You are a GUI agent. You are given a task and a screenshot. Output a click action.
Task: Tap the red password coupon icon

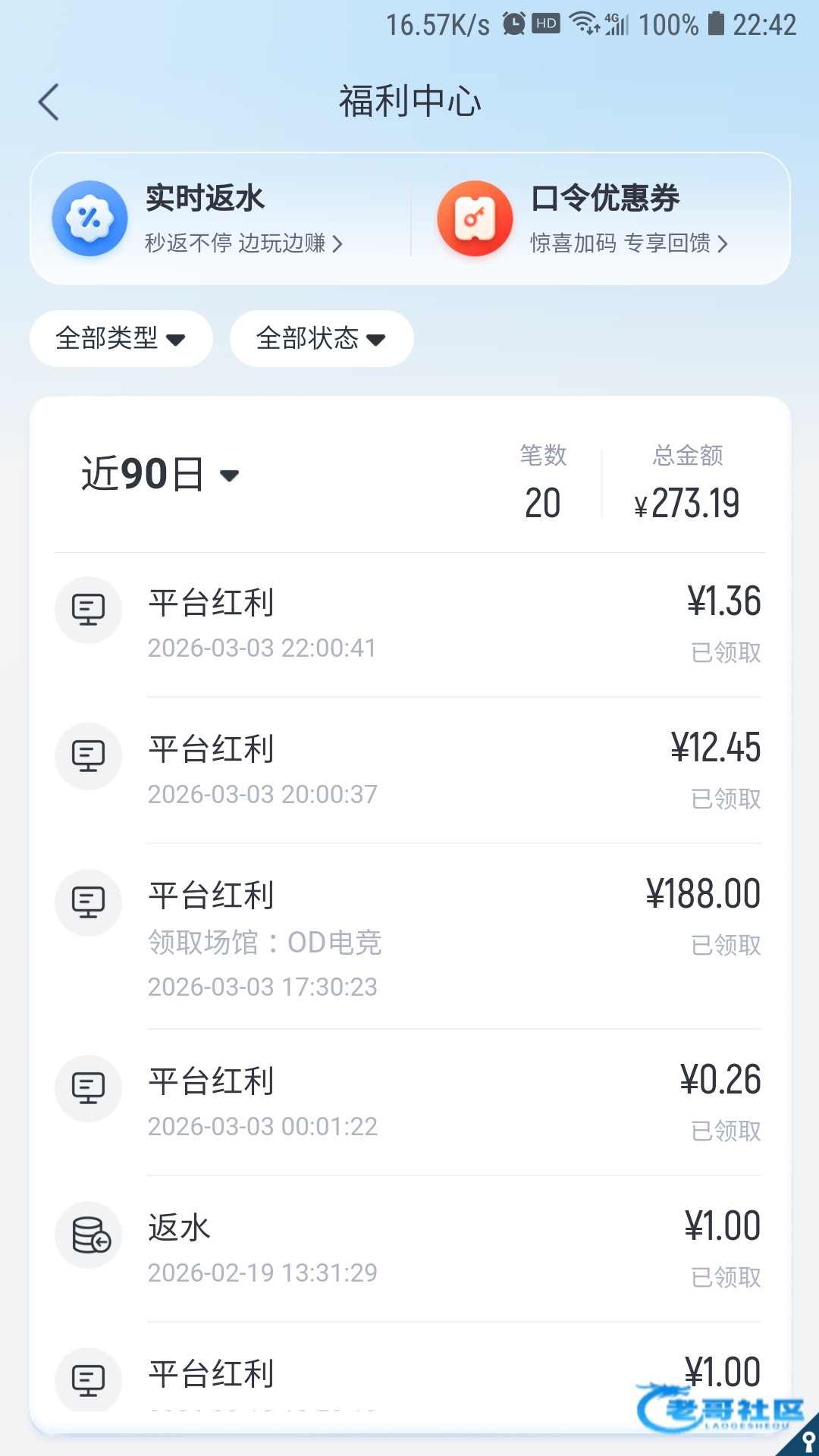pyautogui.click(x=475, y=218)
